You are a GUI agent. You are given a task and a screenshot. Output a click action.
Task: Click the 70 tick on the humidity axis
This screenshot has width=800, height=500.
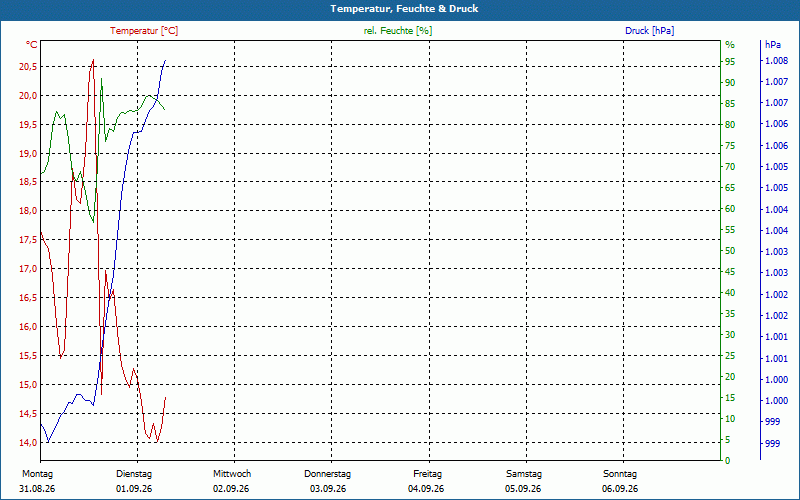tap(730, 167)
